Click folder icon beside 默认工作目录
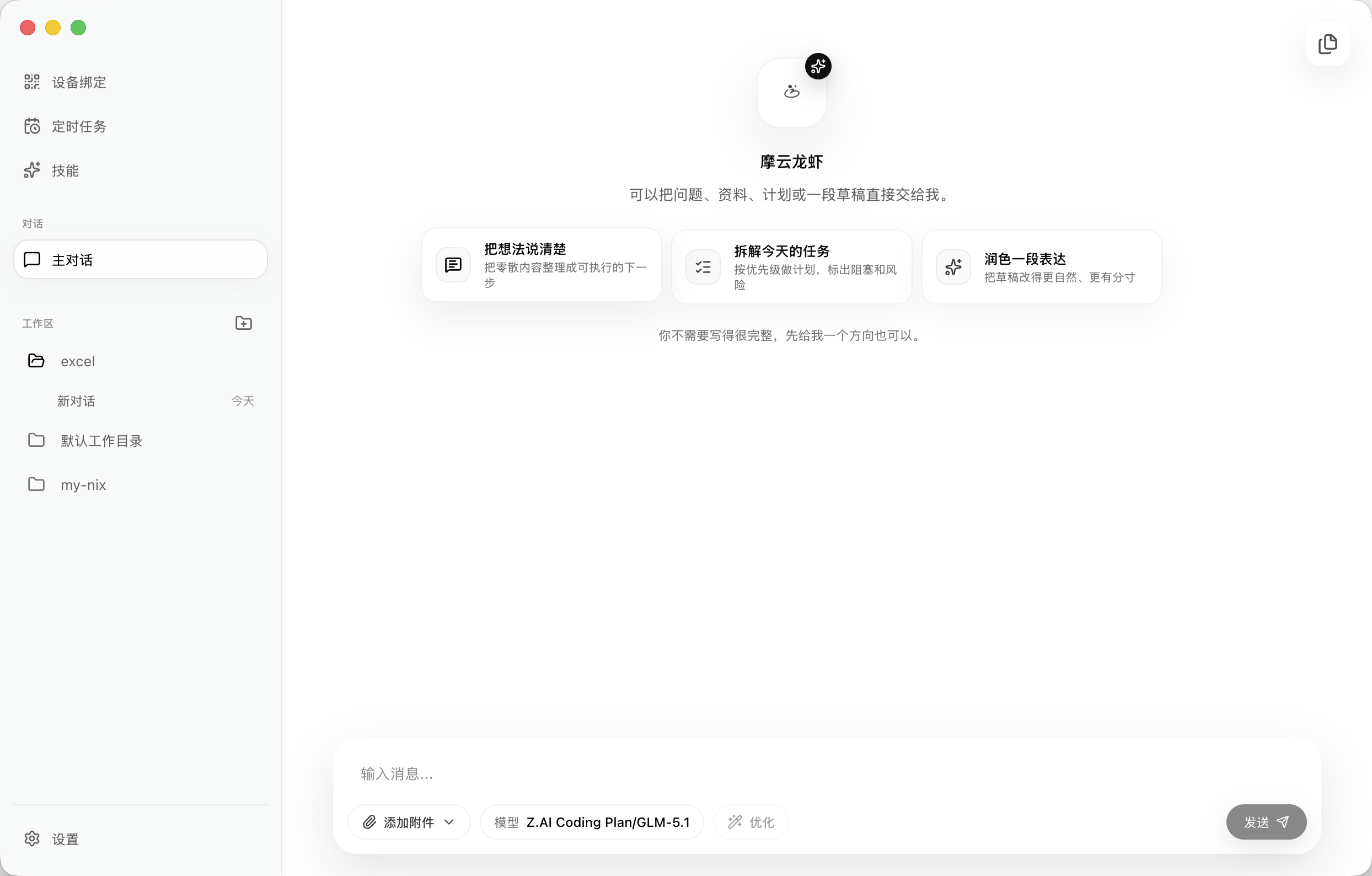This screenshot has height=876, width=1372. pyautogui.click(x=36, y=440)
